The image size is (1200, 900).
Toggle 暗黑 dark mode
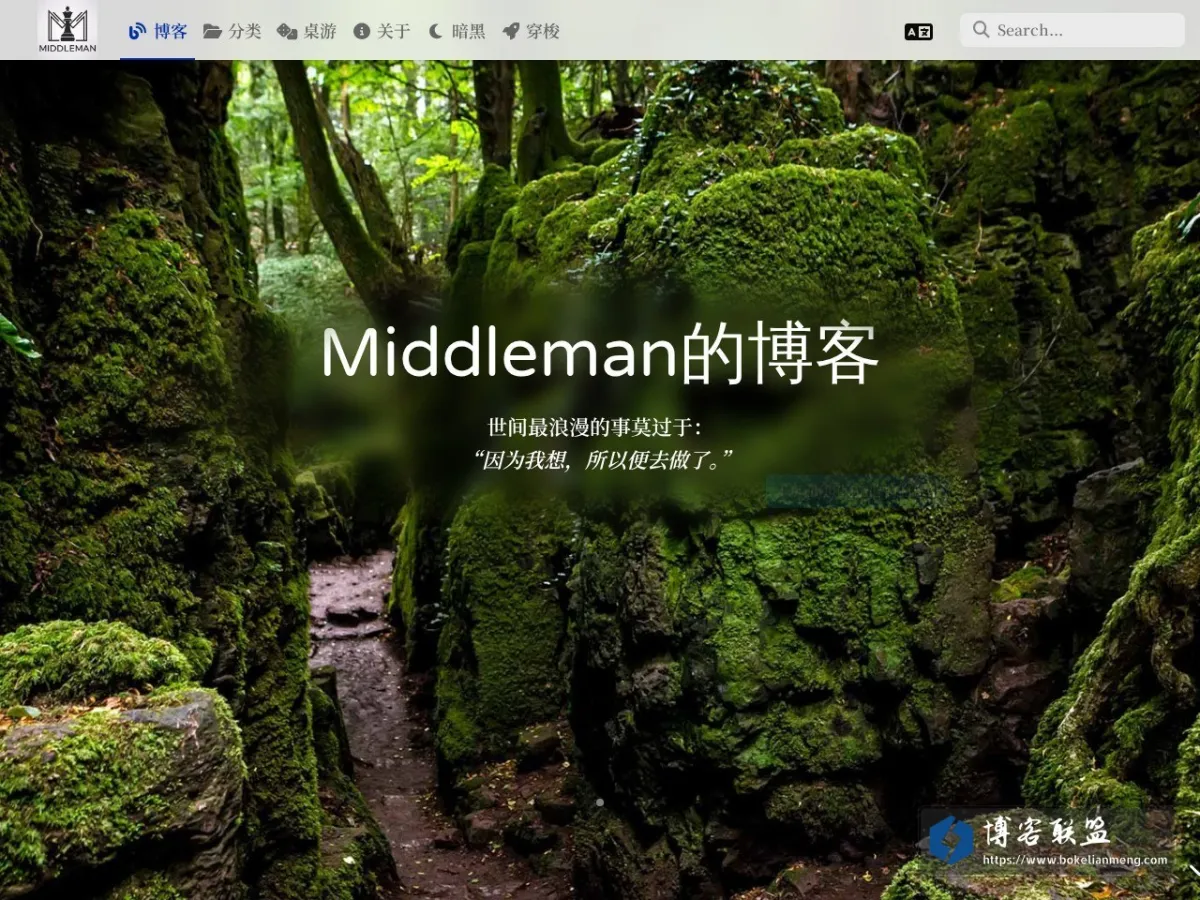pos(457,31)
